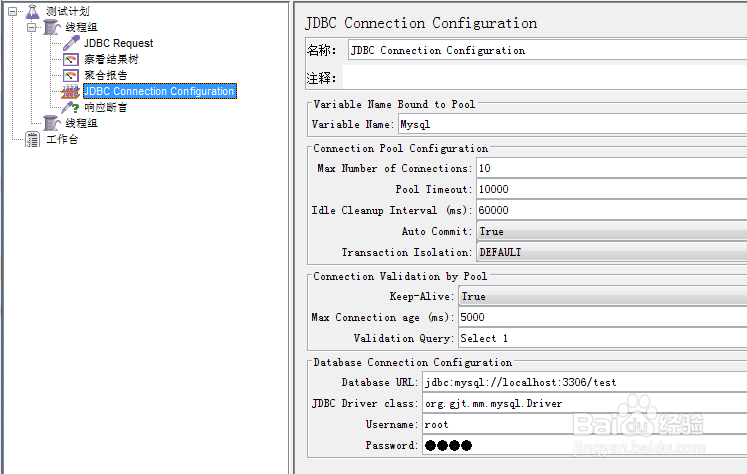This screenshot has height=474, width=747.
Task: Click the 察看结果树 listener icon
Action: (71, 59)
